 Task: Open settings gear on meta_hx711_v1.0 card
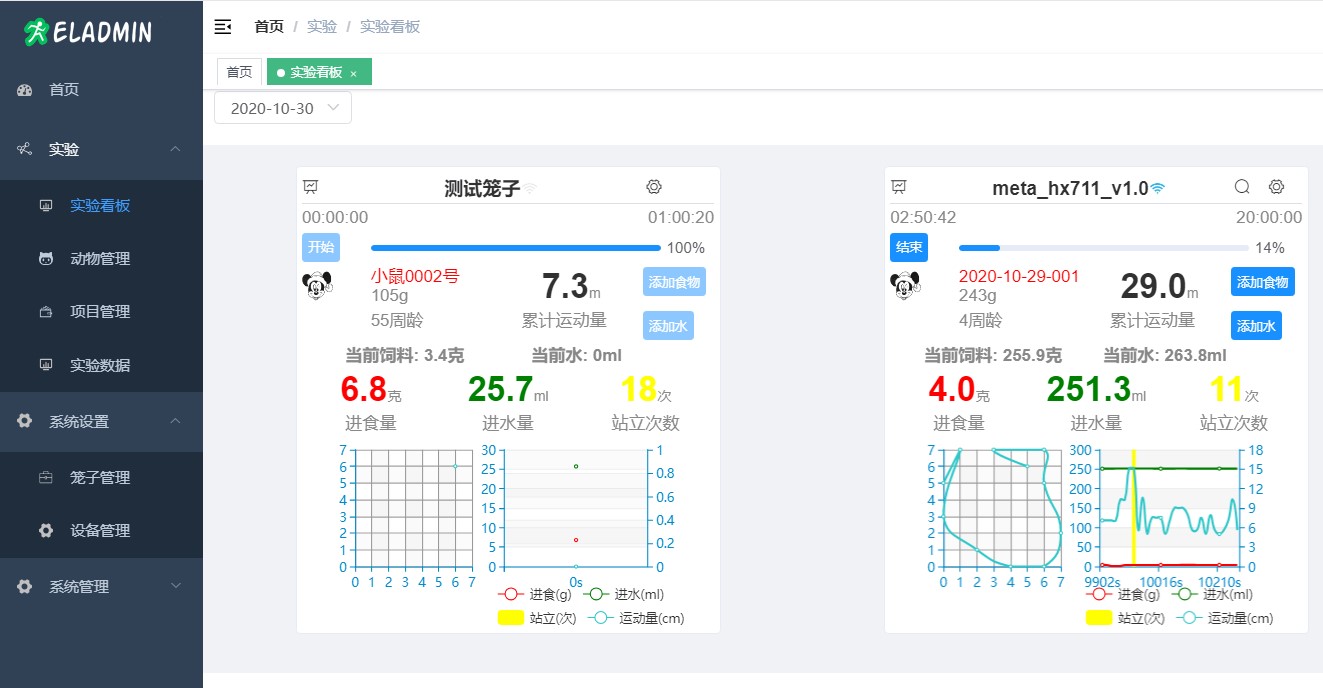point(1276,187)
